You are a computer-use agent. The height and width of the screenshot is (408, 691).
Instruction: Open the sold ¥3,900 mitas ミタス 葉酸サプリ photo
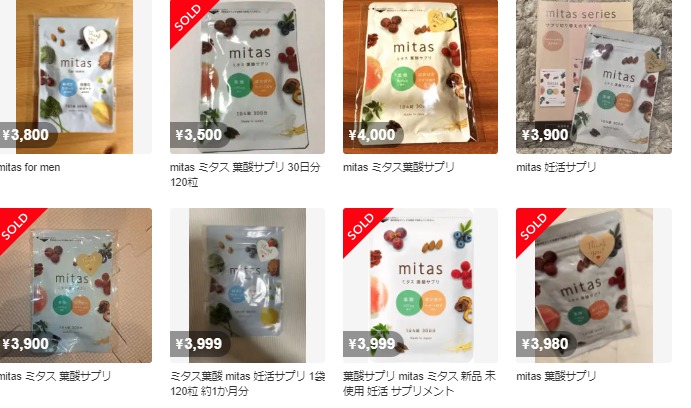coord(76,286)
